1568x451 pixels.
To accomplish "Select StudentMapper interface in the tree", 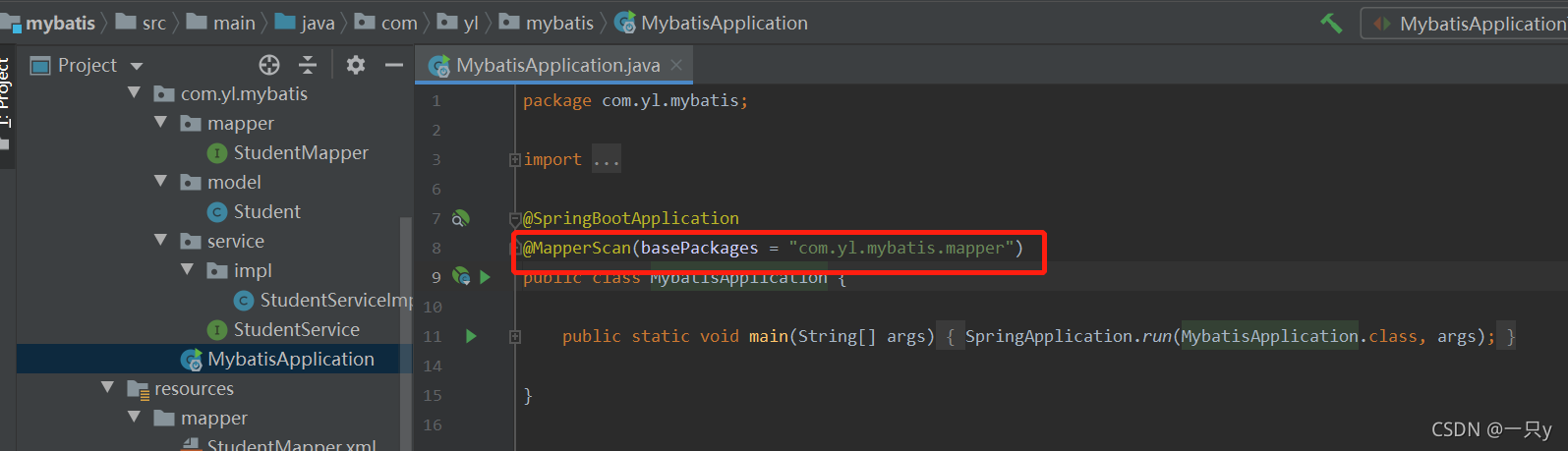I will (301, 152).
